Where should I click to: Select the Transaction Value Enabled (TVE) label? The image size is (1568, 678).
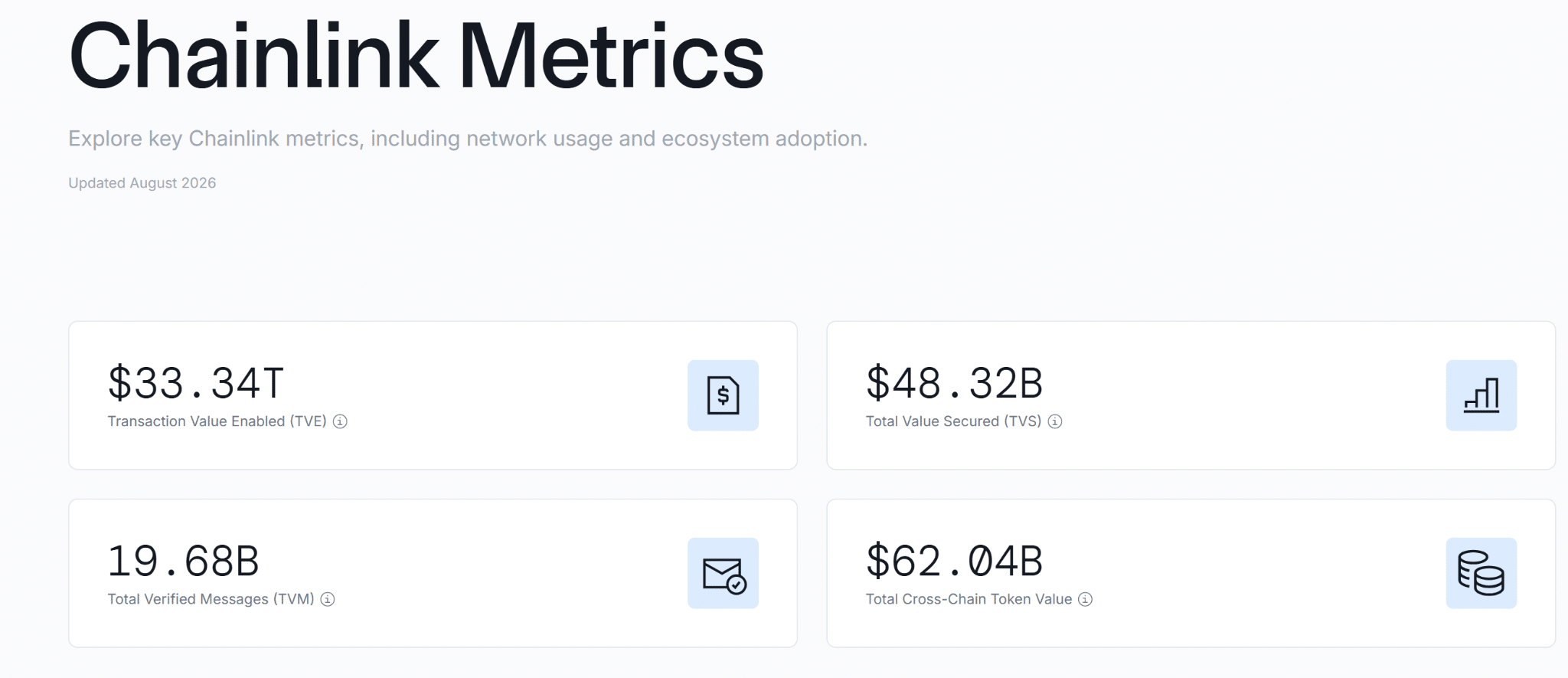pyautogui.click(x=217, y=421)
